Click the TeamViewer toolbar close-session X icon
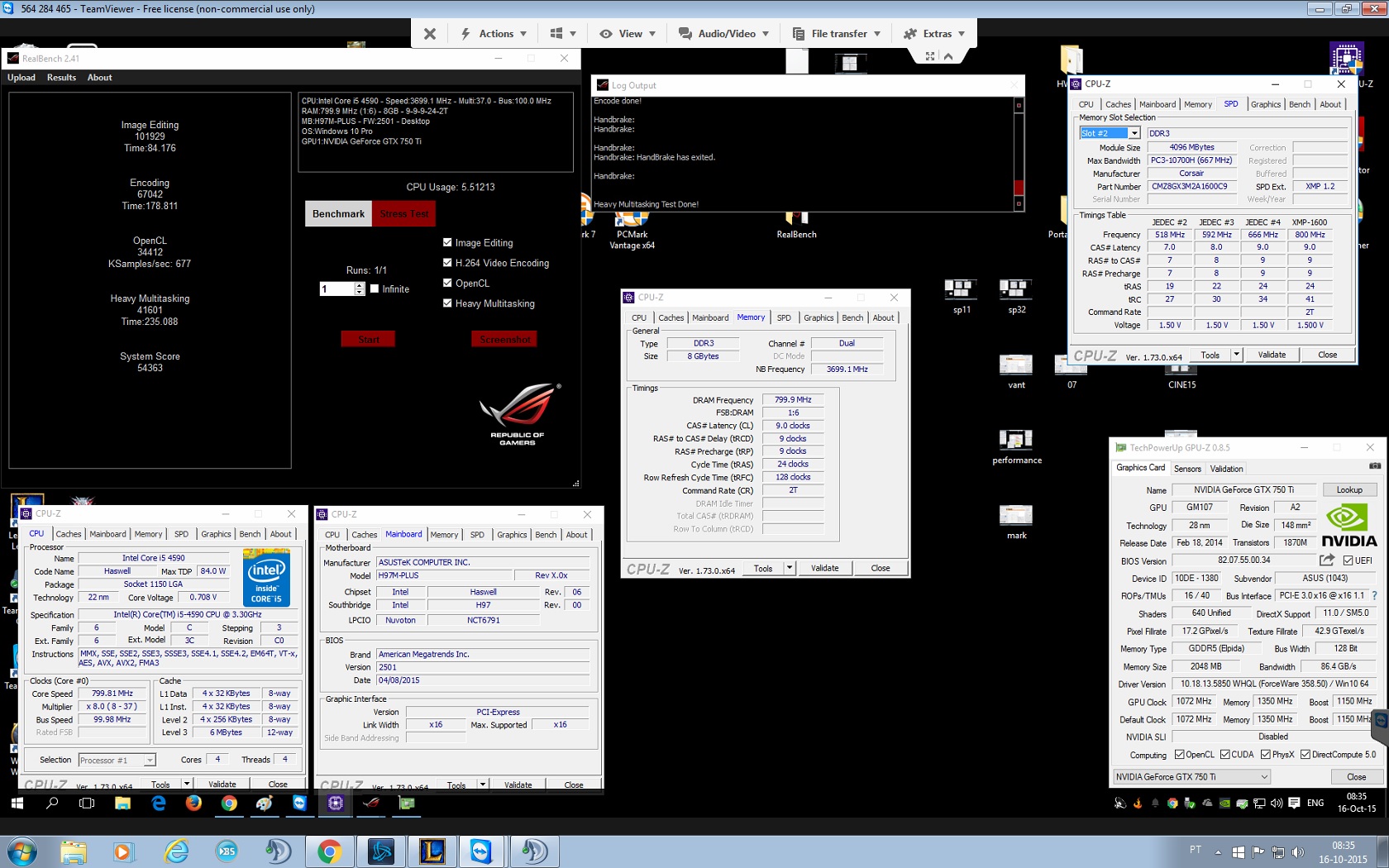The height and width of the screenshot is (868, 1389). (x=429, y=34)
